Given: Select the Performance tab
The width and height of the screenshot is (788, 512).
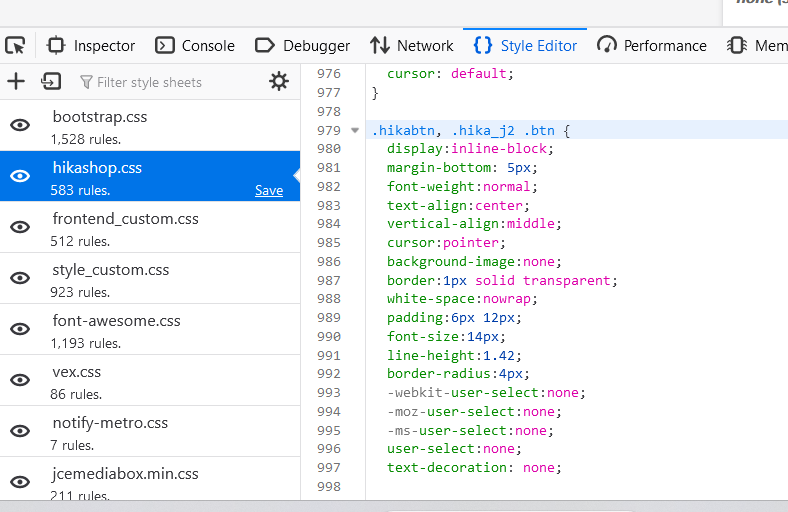Looking at the screenshot, I should click(652, 45).
